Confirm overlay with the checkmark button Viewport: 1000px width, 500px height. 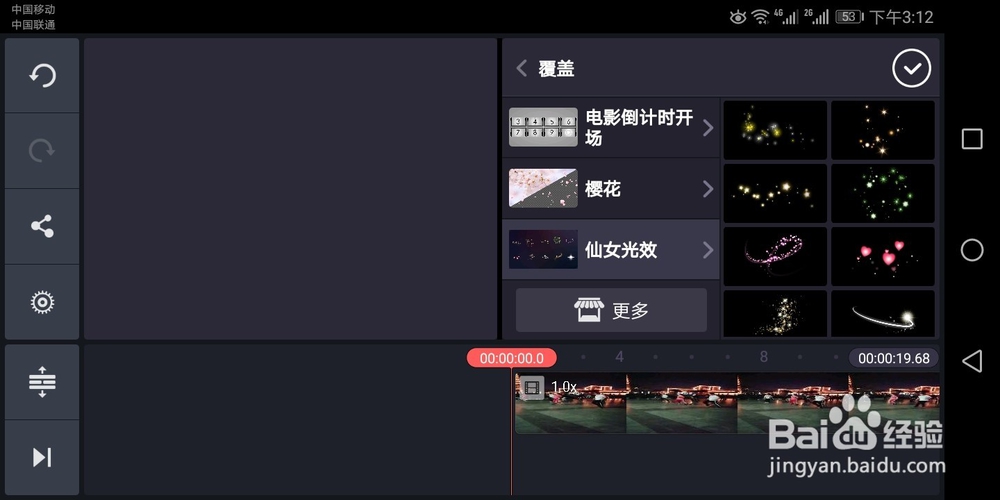(911, 68)
